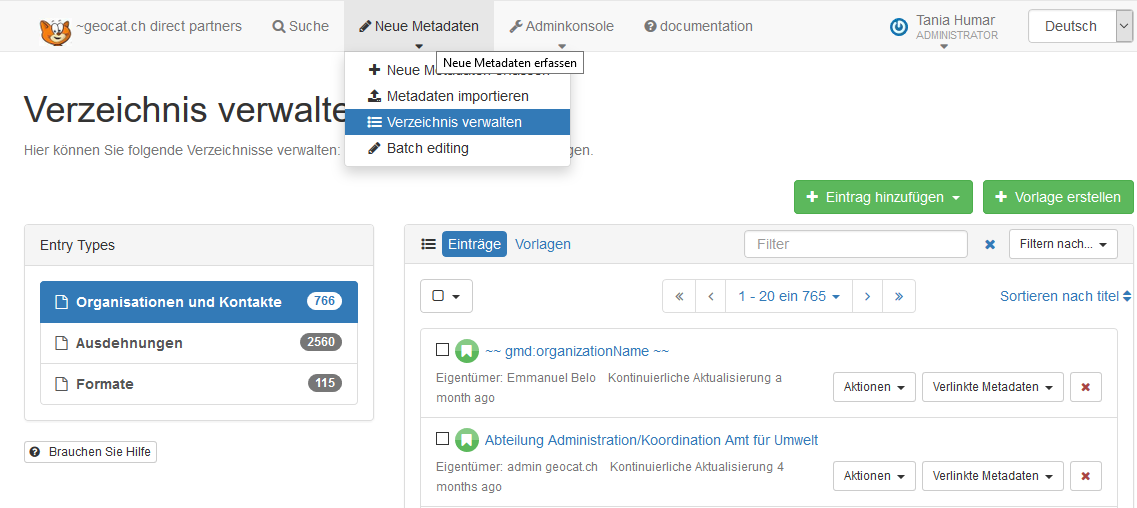Switch to the Einträge tab

click(x=474, y=244)
